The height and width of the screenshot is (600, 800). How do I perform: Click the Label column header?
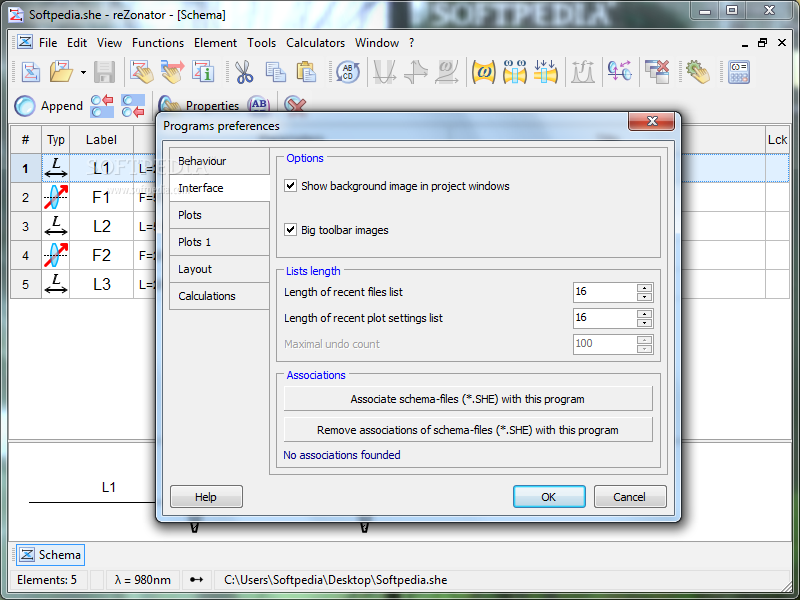click(101, 140)
